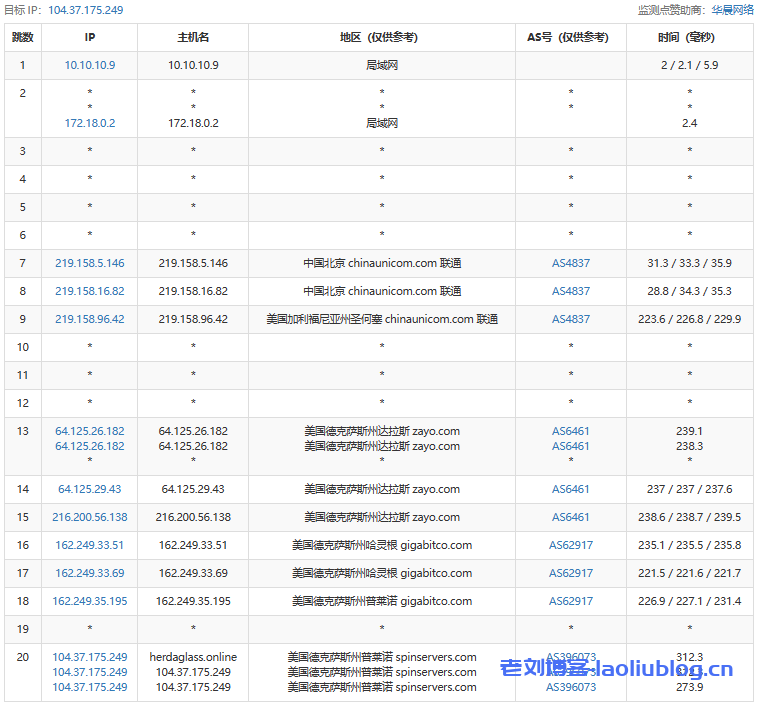Viewport: 759px width, 706px height.
Task: Open the 216.200.56.138 IP link
Action: click(90, 517)
